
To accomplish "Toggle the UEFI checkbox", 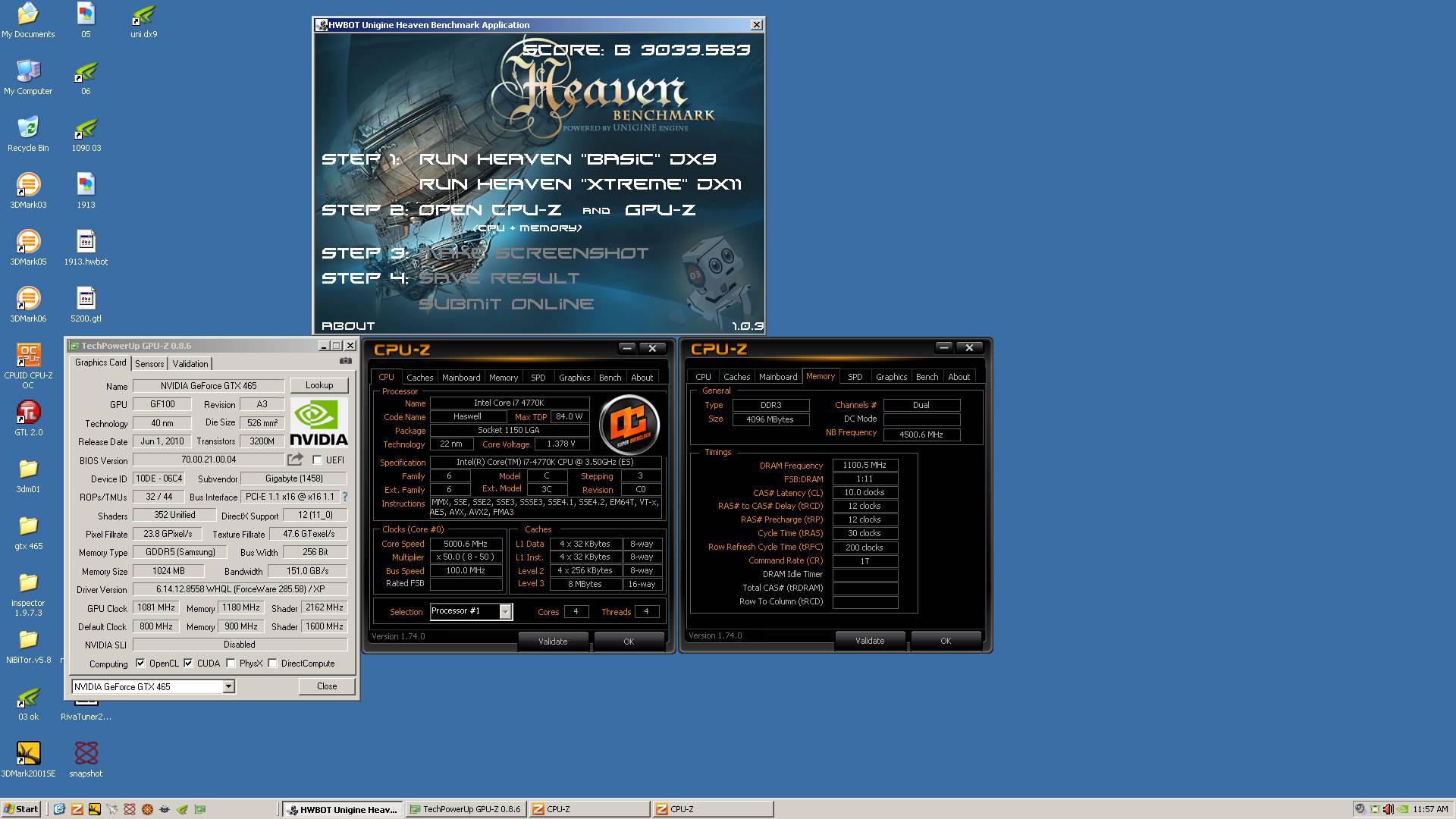I will 317,460.
